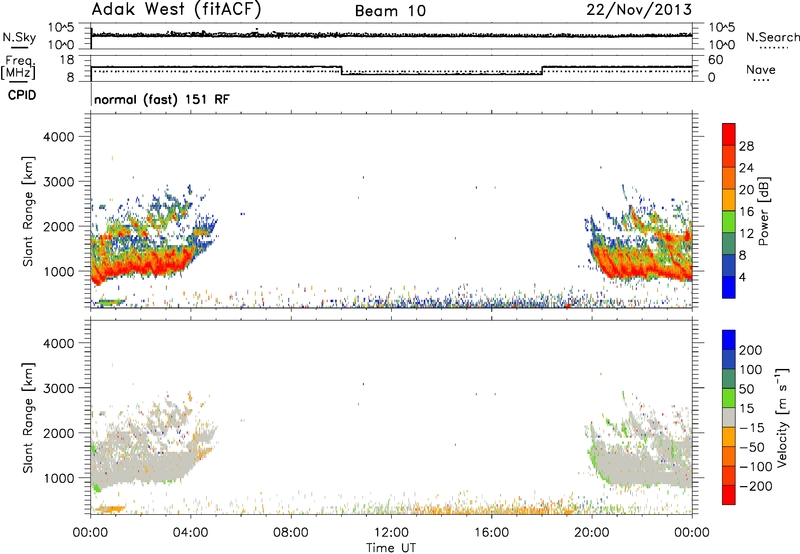This screenshot has height=554, width=800.
Task: Click the '04:00' time axis label
Action: tap(191, 533)
